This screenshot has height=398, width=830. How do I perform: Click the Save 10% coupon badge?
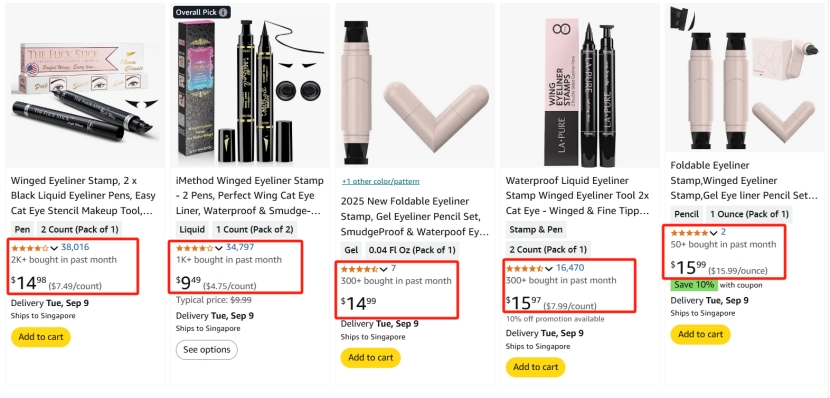coord(694,285)
